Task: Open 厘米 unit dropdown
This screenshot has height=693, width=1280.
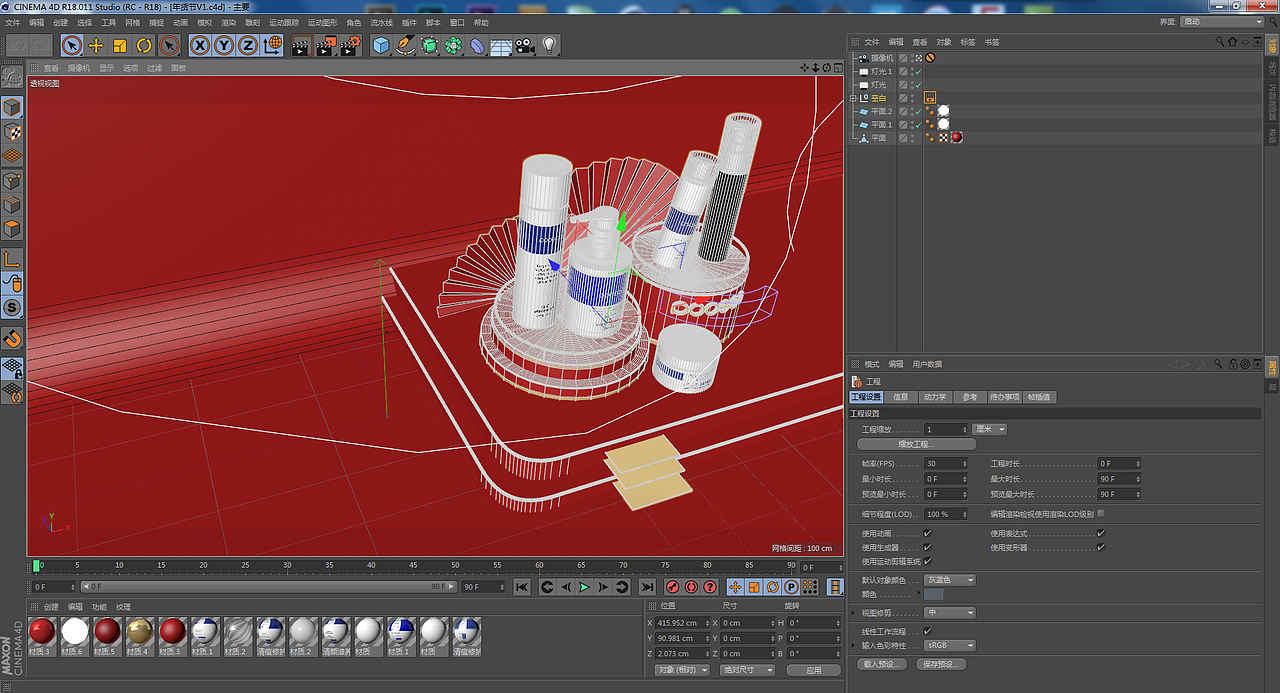Action: coord(990,429)
